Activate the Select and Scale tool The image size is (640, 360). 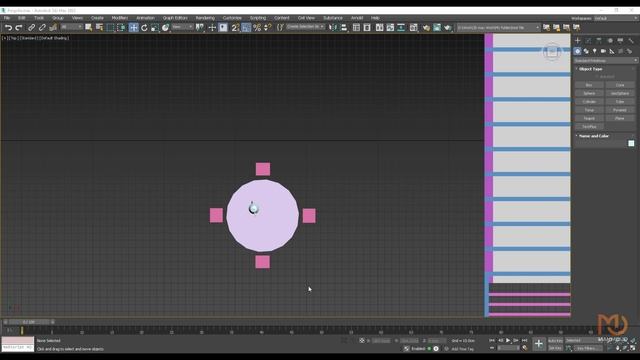click(x=155, y=28)
